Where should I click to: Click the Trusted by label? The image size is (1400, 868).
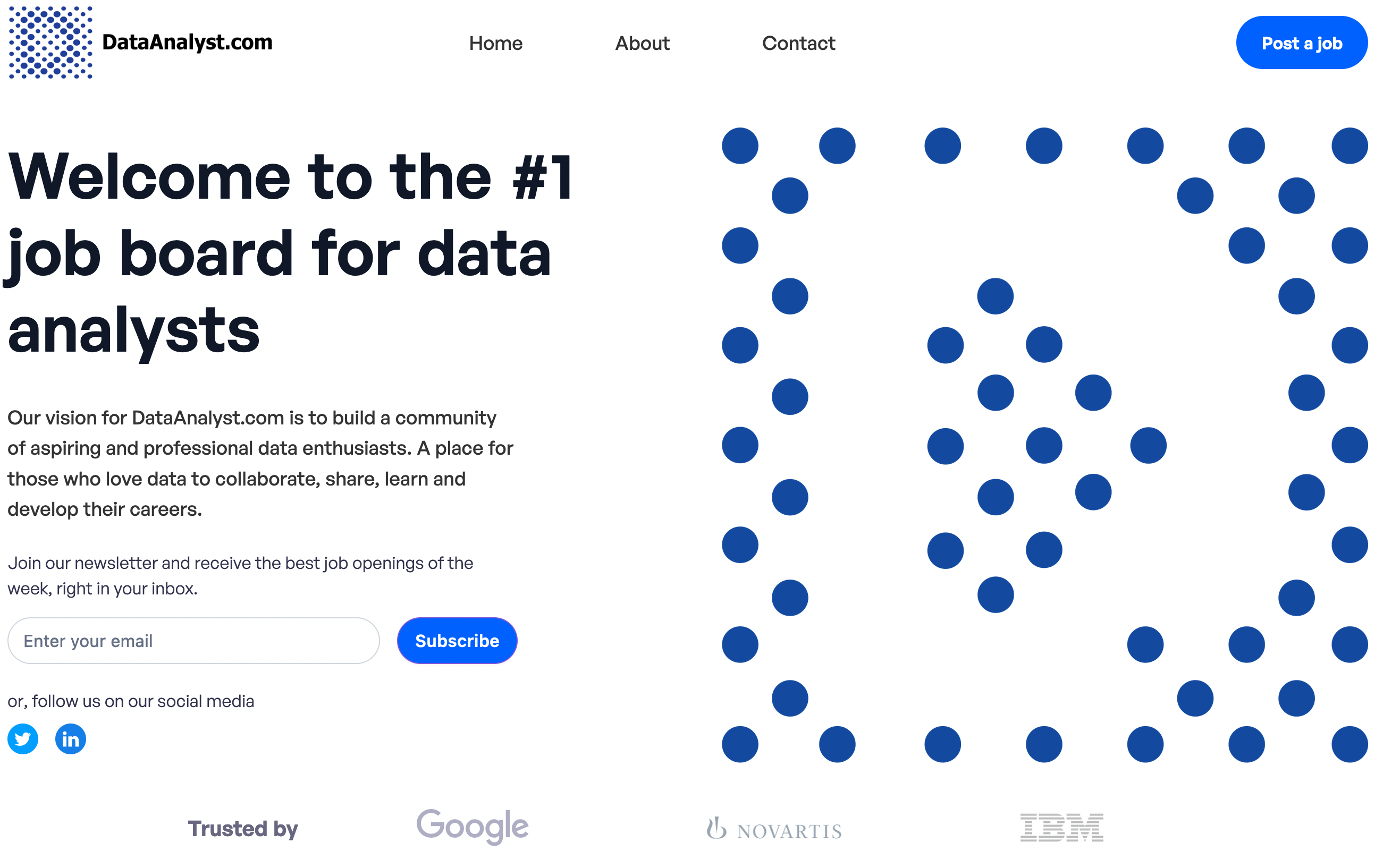click(x=243, y=828)
